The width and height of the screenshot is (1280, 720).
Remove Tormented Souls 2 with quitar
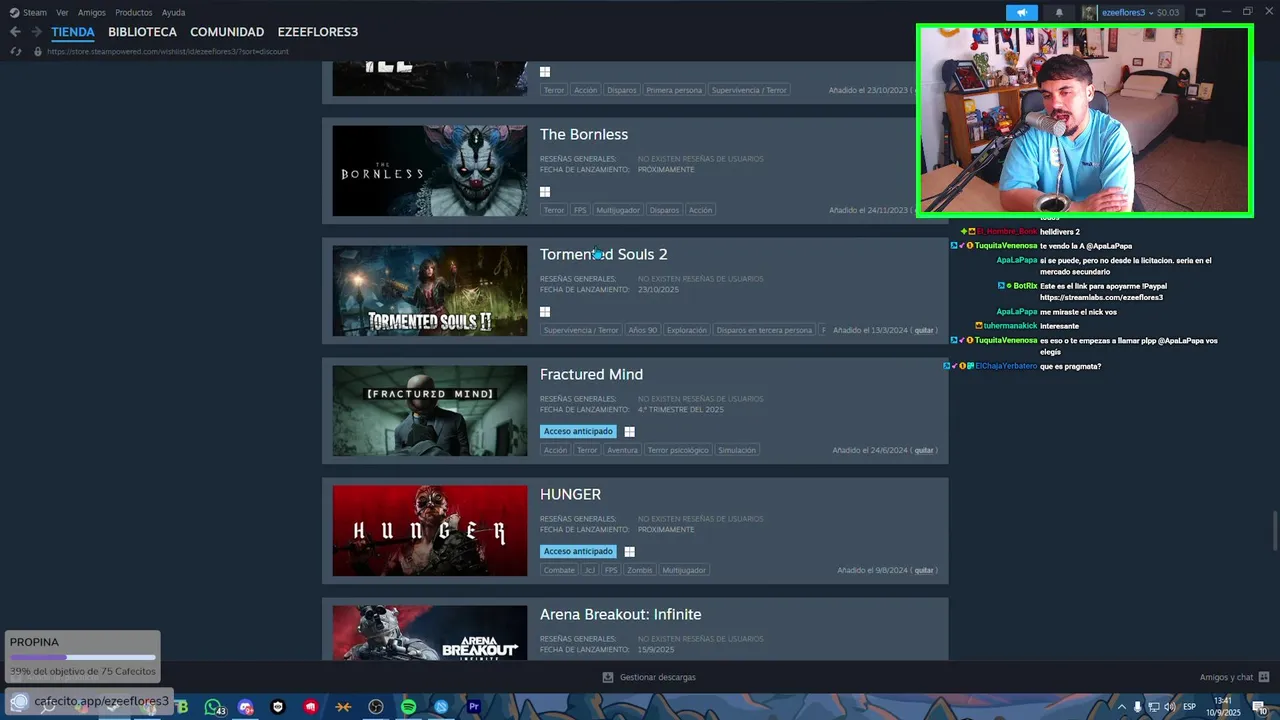click(924, 330)
